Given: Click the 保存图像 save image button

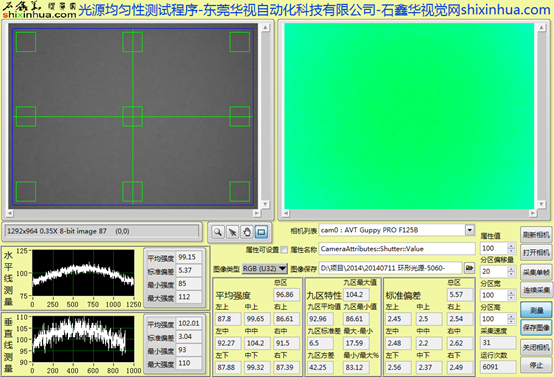Looking at the screenshot, I should coord(536,328).
